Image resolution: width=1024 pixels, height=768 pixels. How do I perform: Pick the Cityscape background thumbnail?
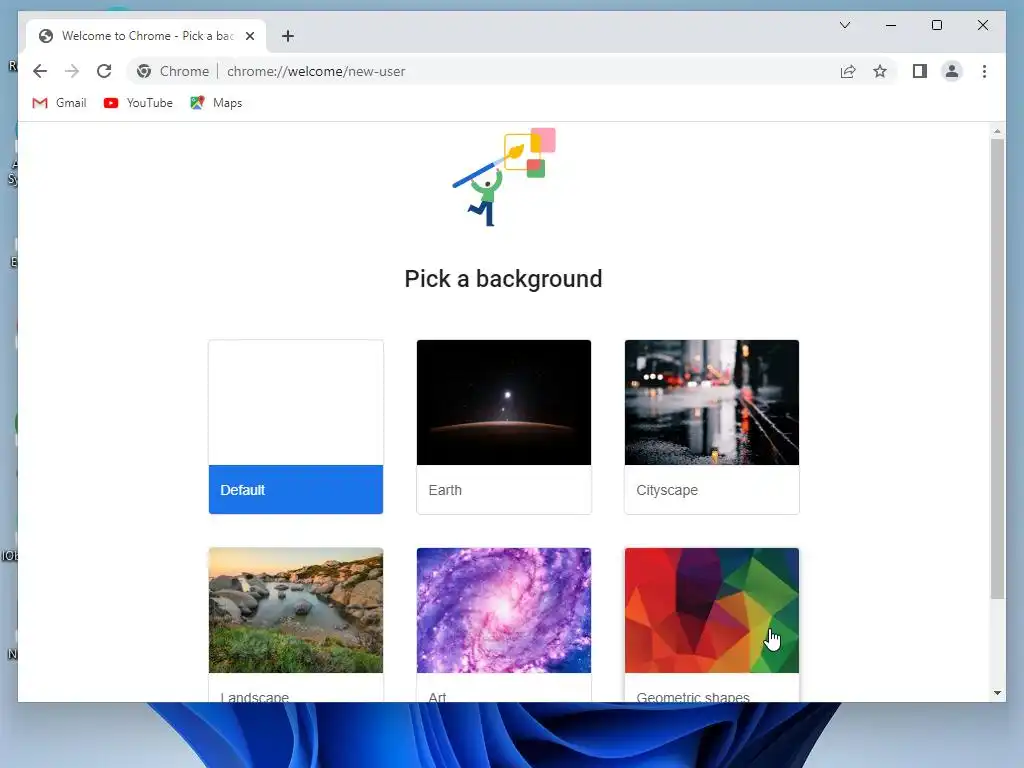point(712,402)
